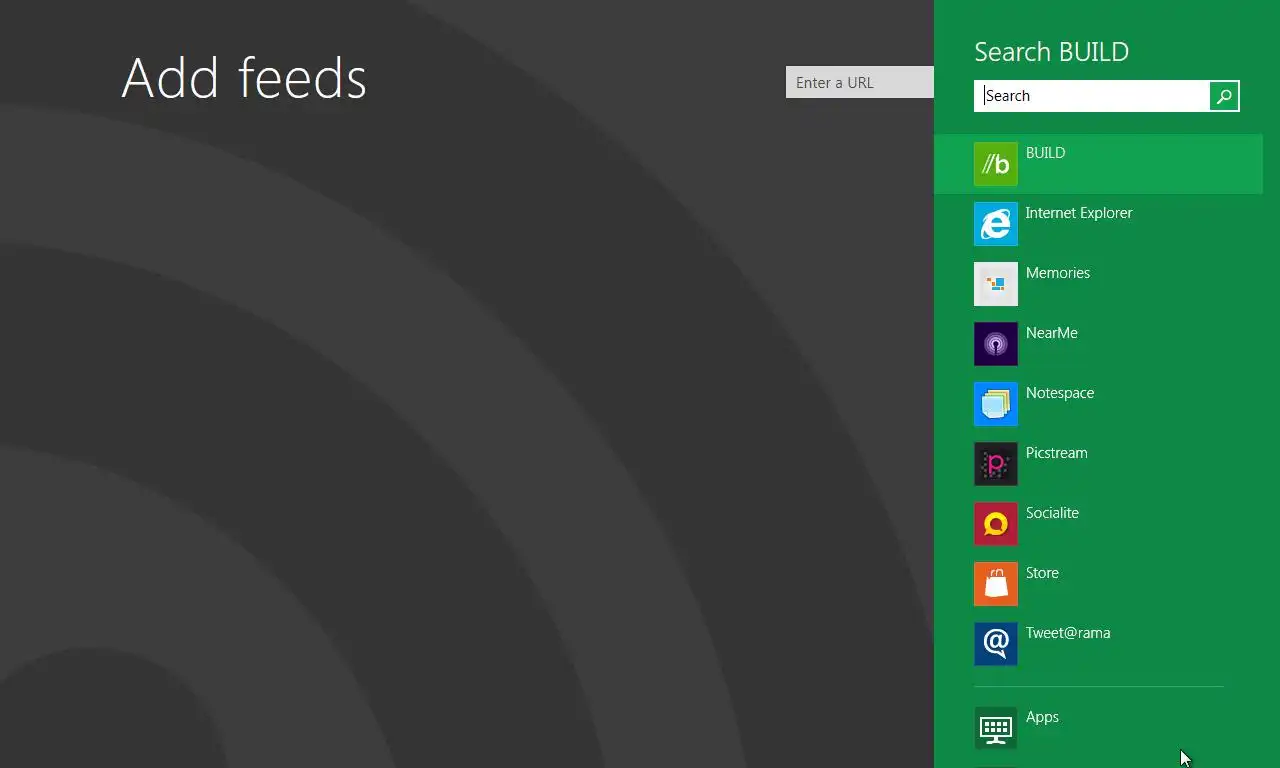Viewport: 1280px width, 768px height.
Task: Select the BUILD label text
Action: coord(1045,153)
